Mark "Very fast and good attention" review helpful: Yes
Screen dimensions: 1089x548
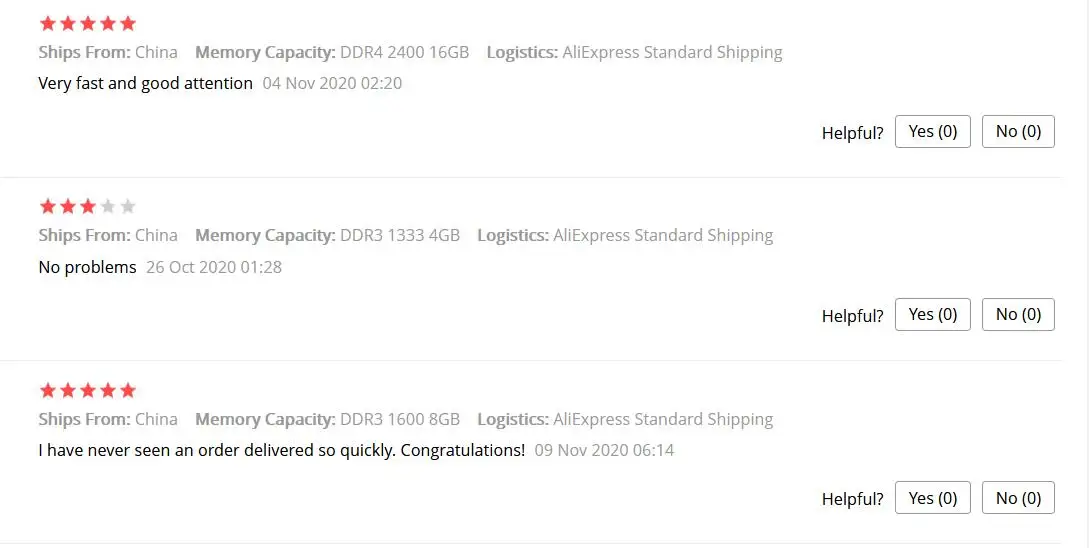(932, 131)
